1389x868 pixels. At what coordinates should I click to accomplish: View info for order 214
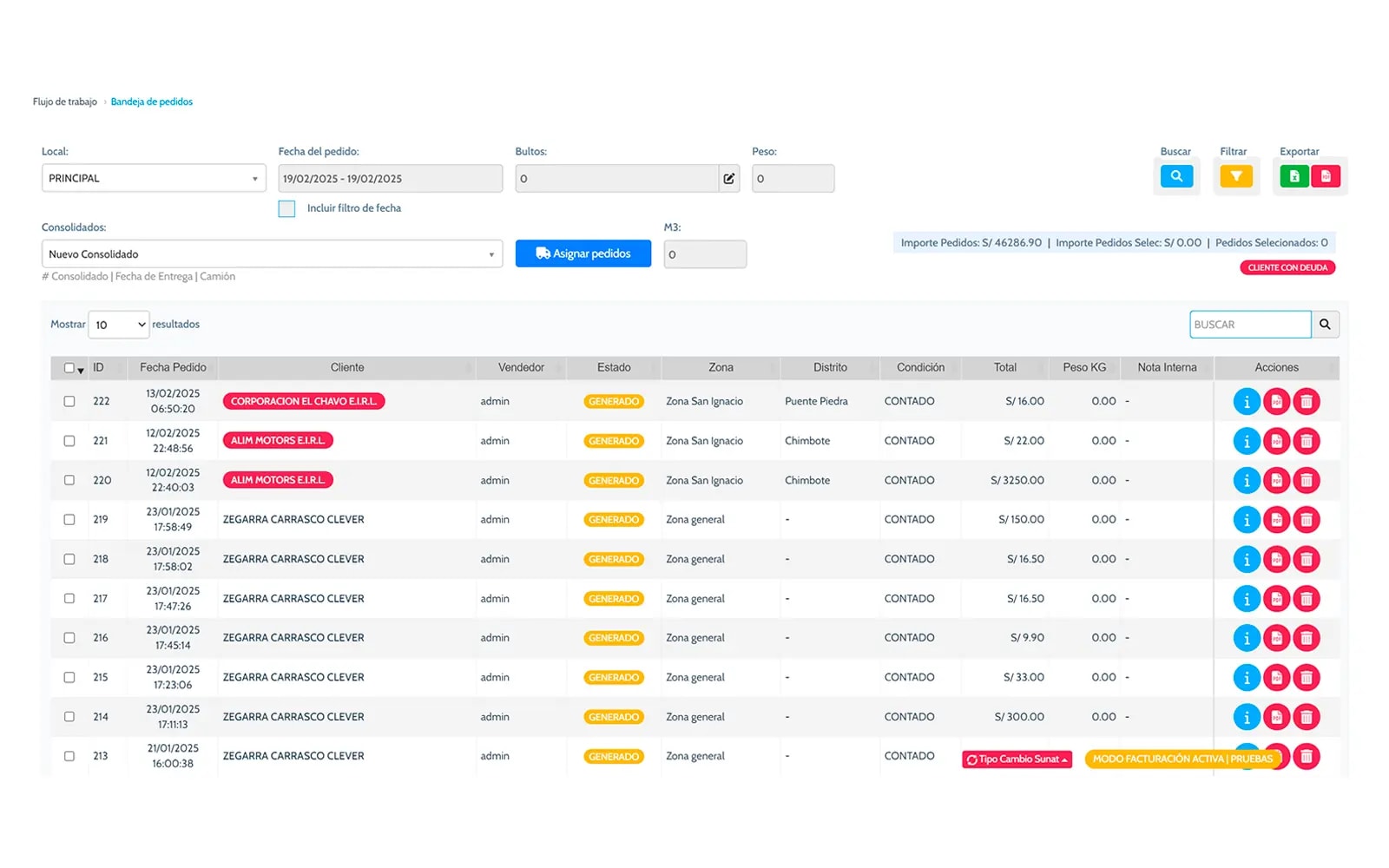coord(1247,717)
